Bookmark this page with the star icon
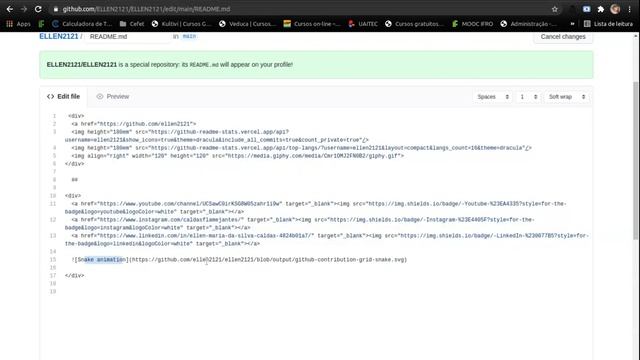Image resolution: width=640 pixels, height=360 pixels. click(x=554, y=9)
